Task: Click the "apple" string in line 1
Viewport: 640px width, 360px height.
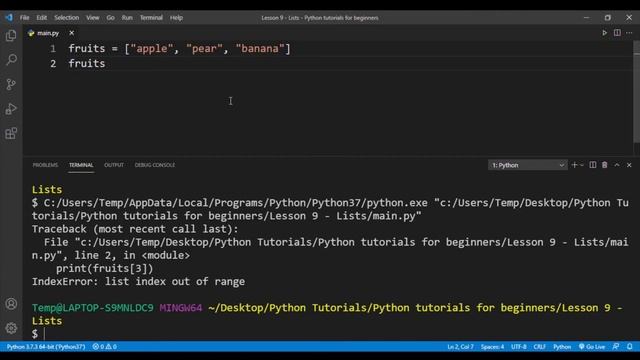Action: click(152, 49)
